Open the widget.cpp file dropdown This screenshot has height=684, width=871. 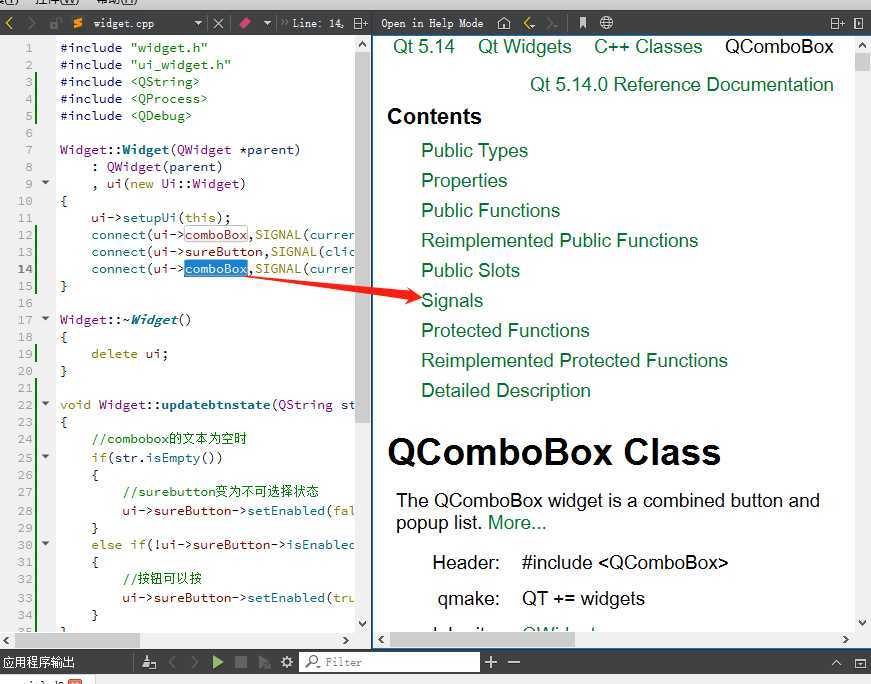198,23
